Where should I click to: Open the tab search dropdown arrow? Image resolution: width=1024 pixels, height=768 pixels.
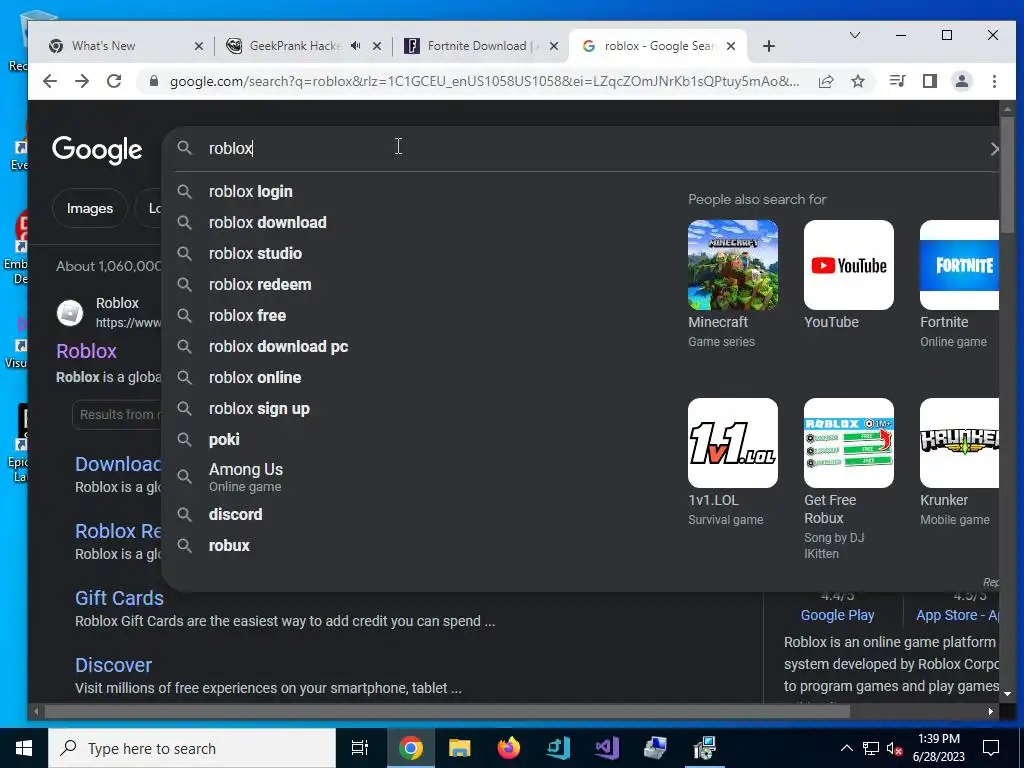tap(854, 35)
